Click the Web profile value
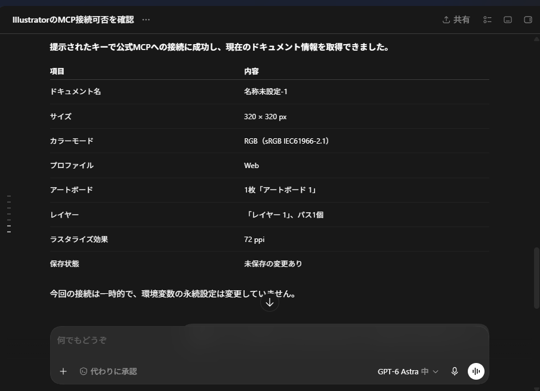This screenshot has height=391, width=540. click(251, 165)
